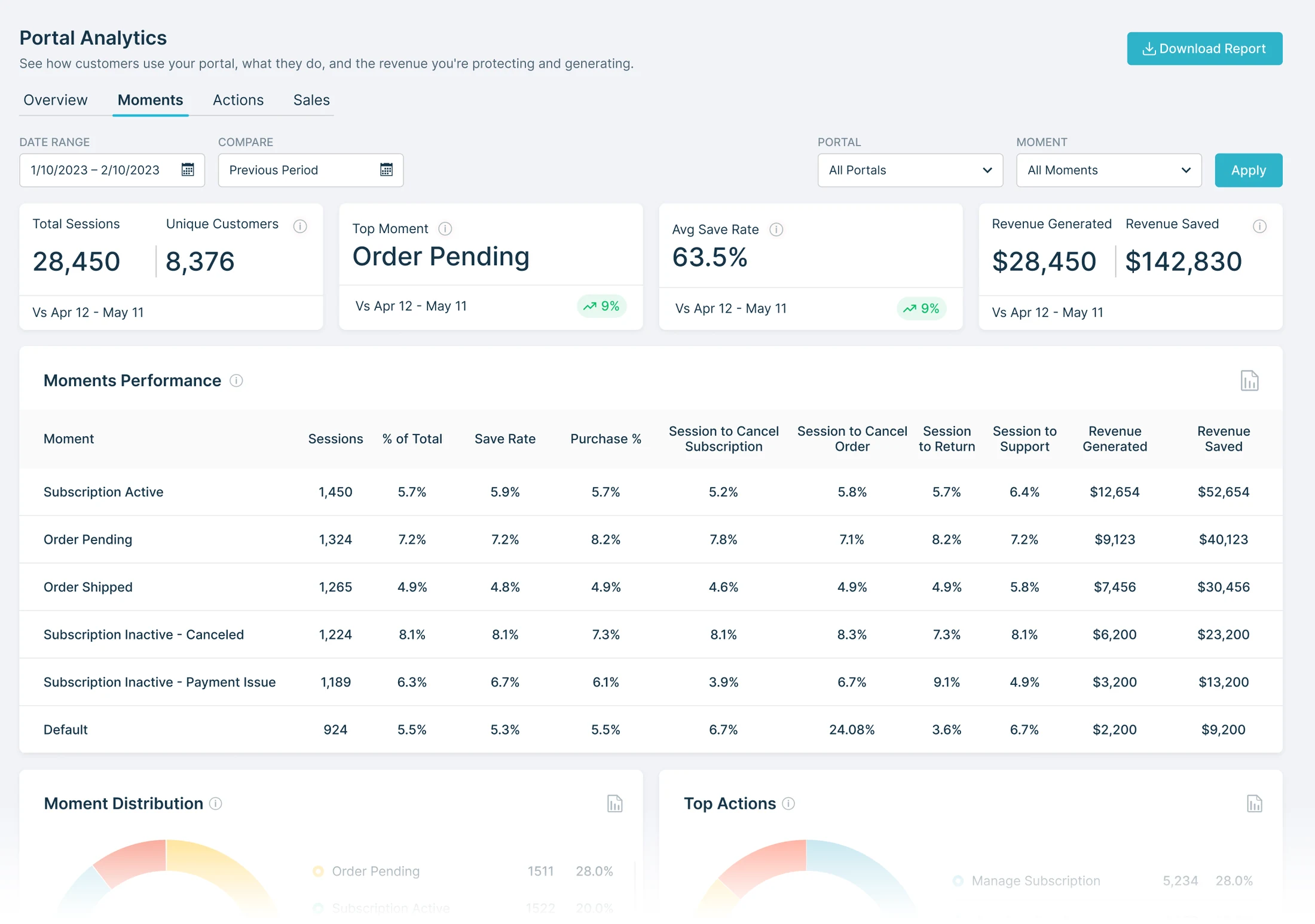This screenshot has width=1315, height=924.
Task: Export the Top Actions report icon
Action: click(1254, 803)
